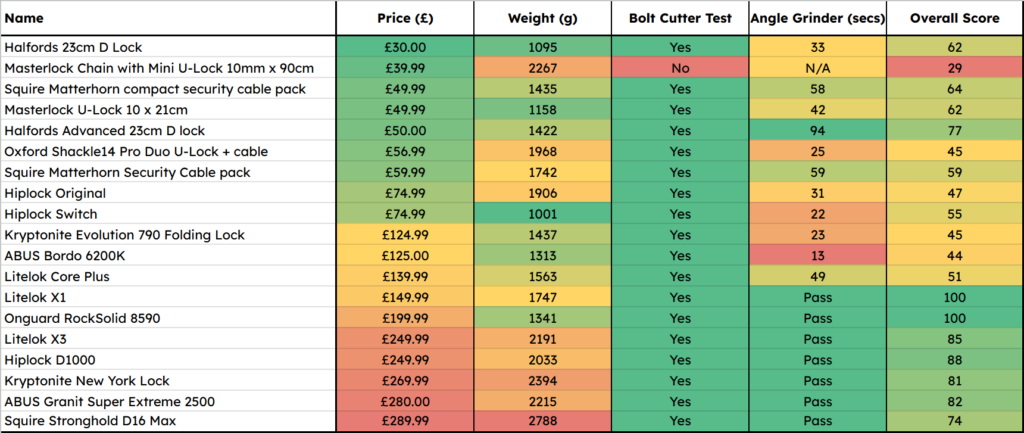
Task: Select the Hiplock Switch weight 1001 cell
Action: pos(543,214)
